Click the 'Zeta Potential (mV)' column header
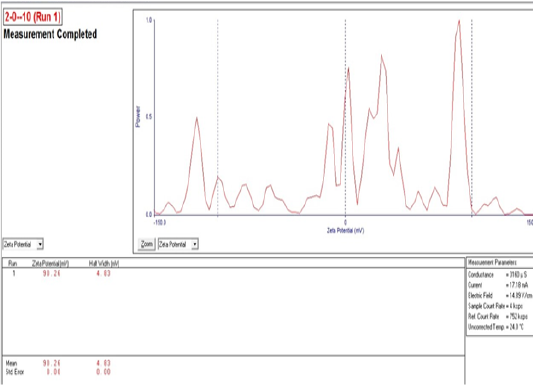Image resolution: width=533 pixels, height=388 pixels. [50, 264]
